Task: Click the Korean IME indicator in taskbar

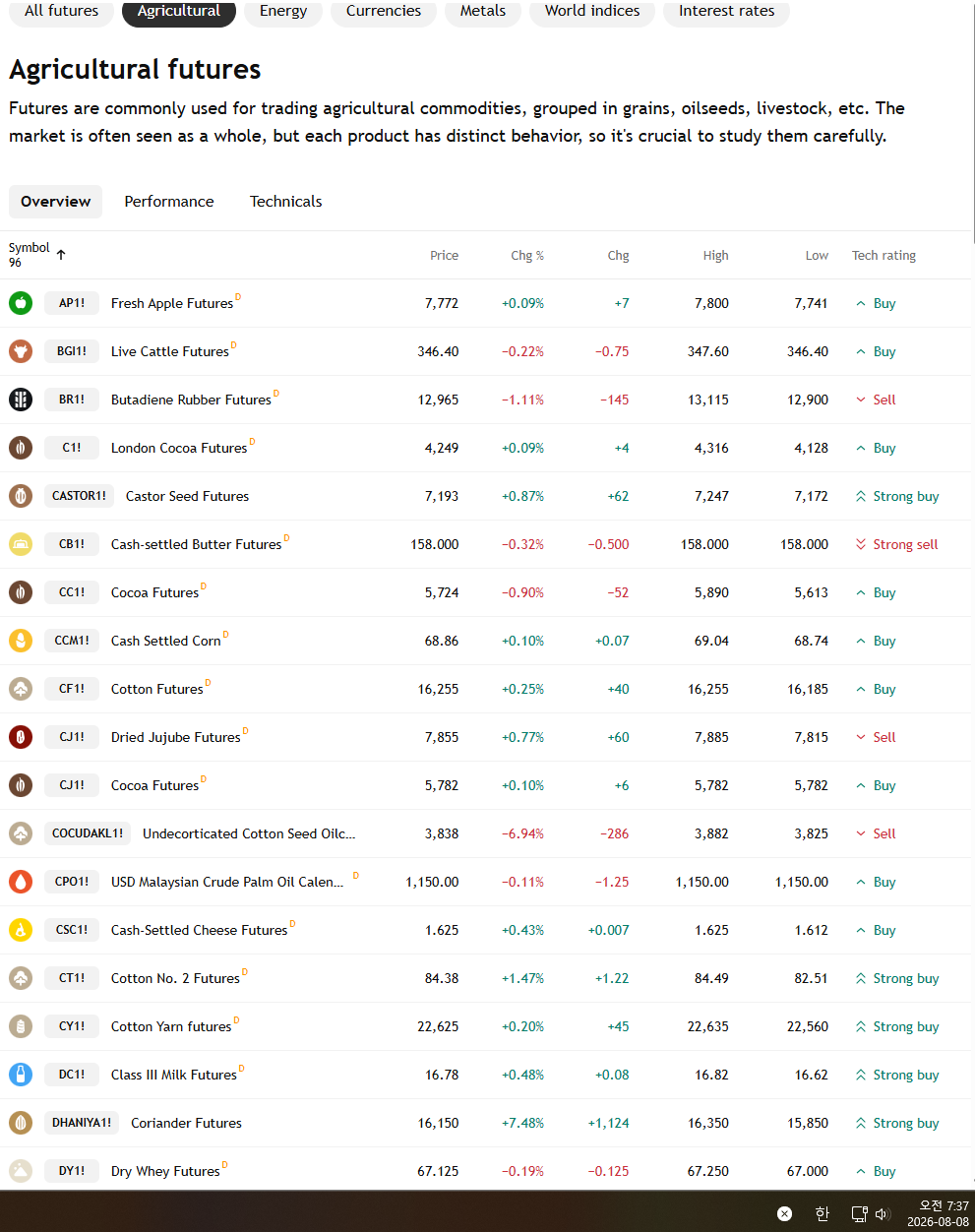Action: 823,1213
